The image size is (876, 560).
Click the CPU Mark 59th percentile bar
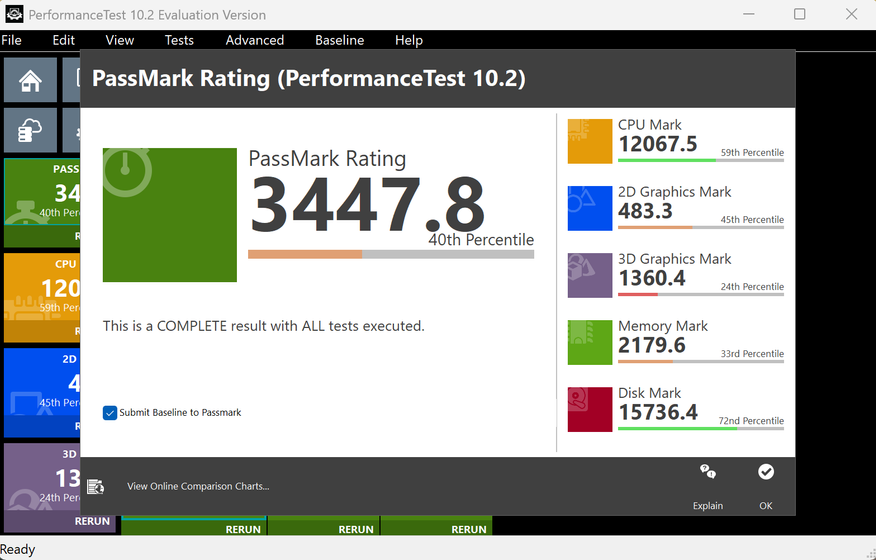[701, 160]
